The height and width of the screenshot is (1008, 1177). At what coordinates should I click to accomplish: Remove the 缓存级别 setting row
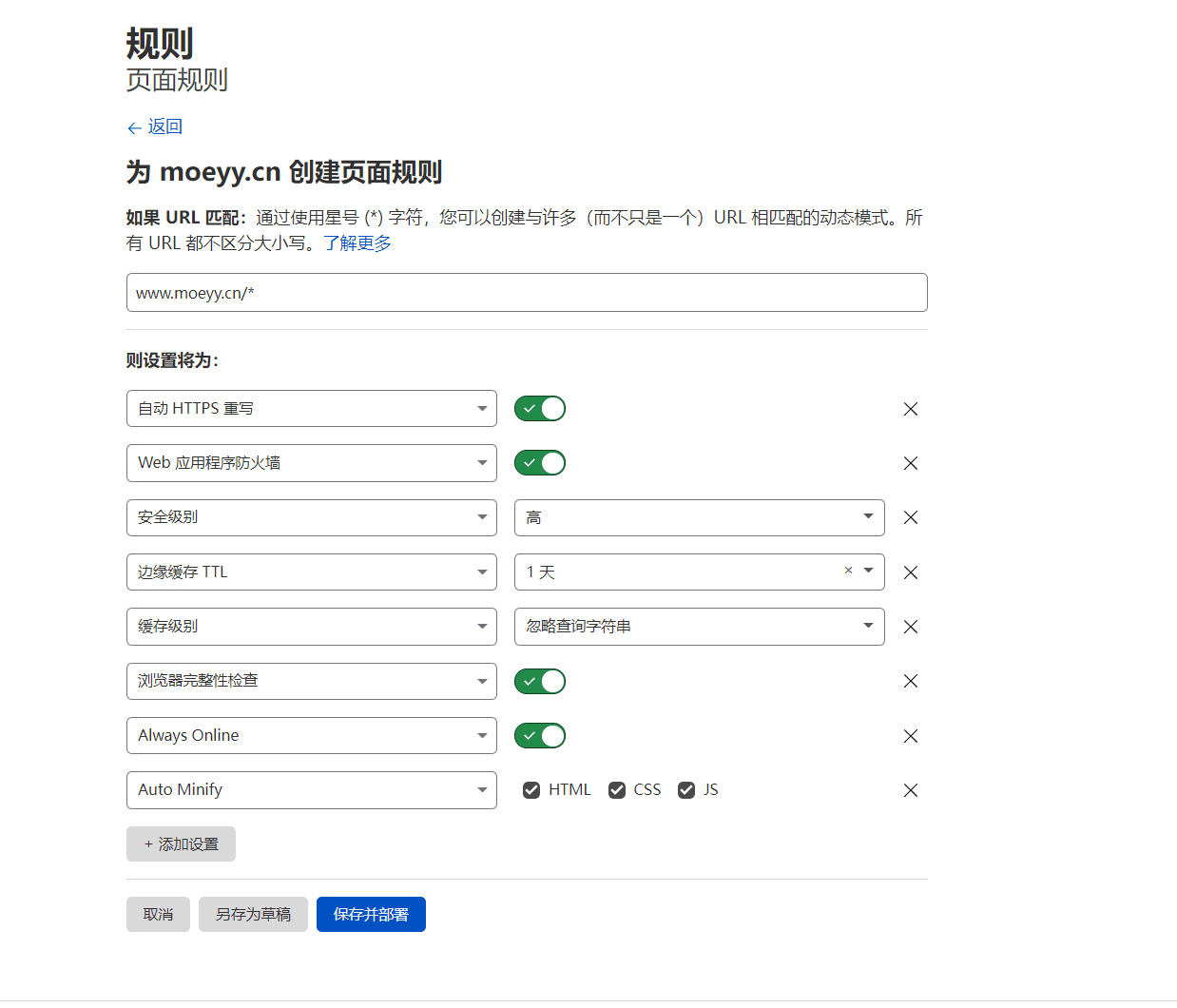910,627
